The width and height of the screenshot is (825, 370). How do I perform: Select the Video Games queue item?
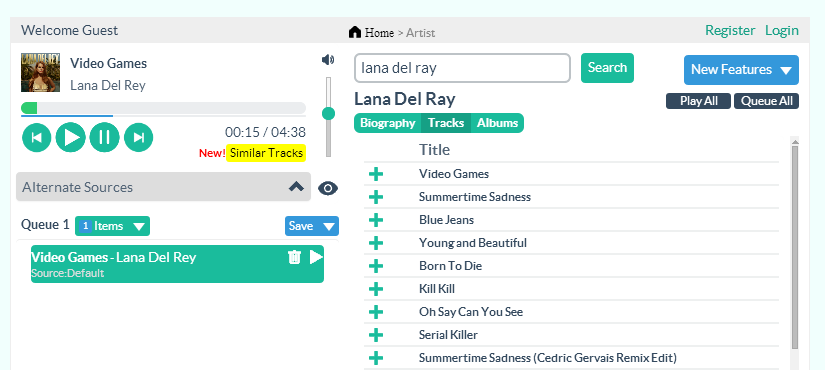pos(177,264)
